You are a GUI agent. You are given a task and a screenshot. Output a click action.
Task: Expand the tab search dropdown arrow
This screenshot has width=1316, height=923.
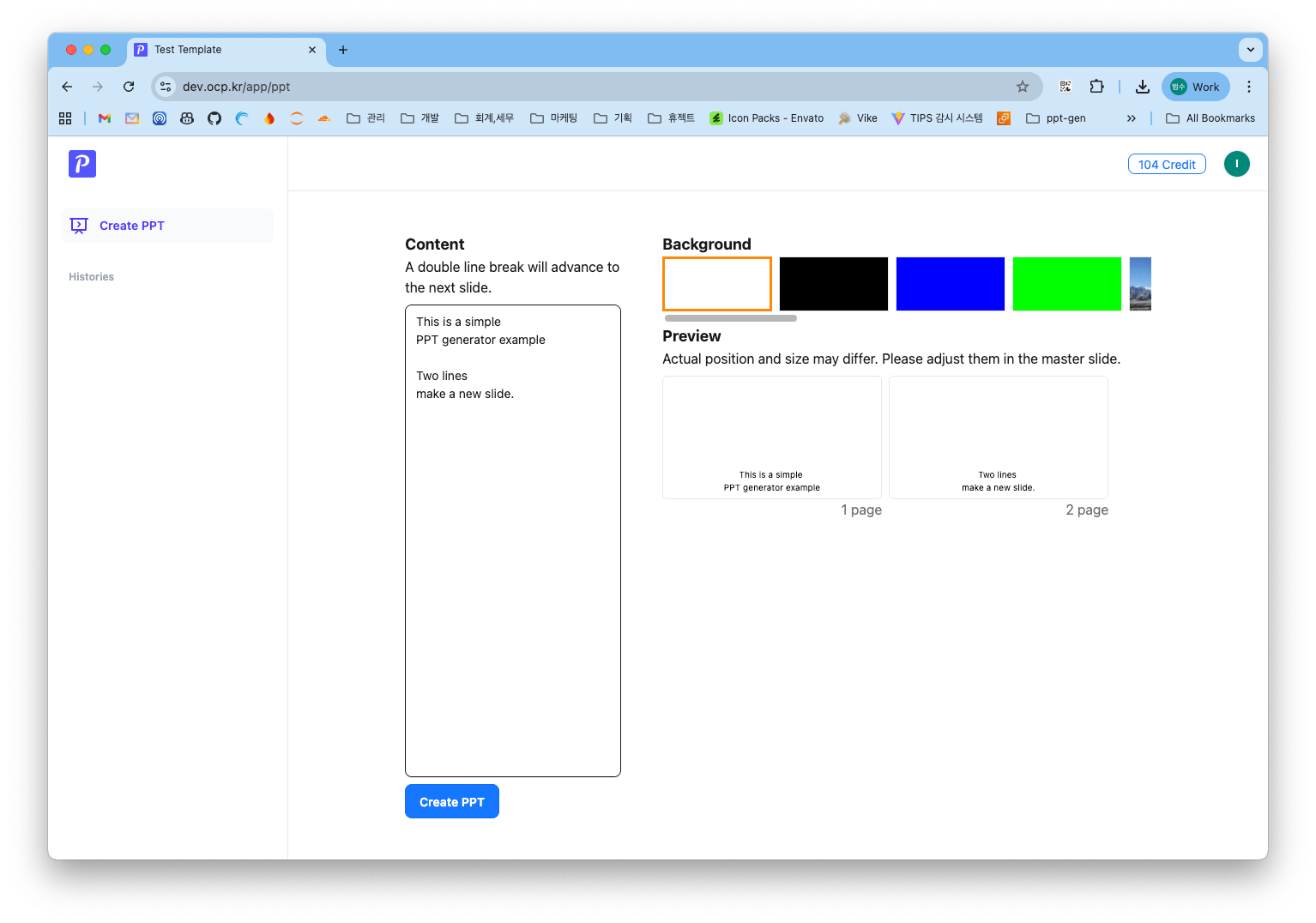tap(1250, 50)
